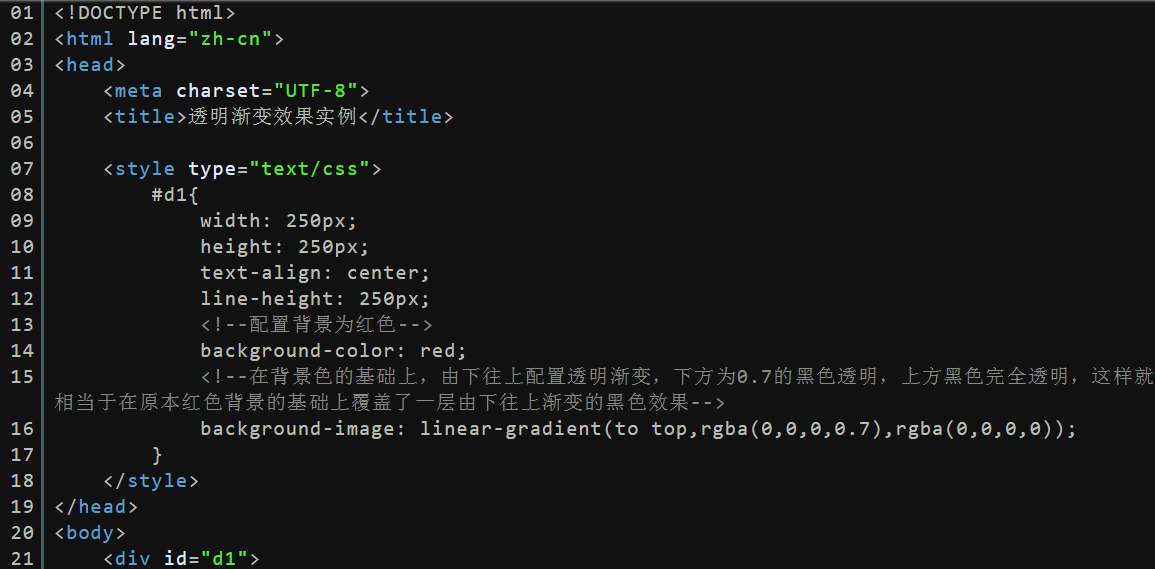
Task: Click line number 01 in the gutter
Action: click(22, 13)
